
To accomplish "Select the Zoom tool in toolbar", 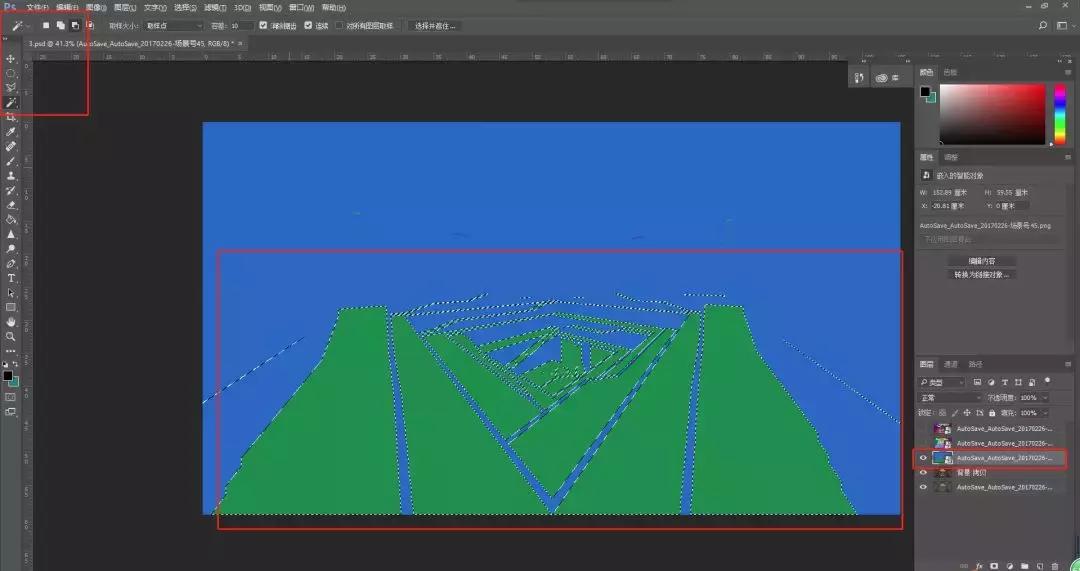I will [x=11, y=336].
